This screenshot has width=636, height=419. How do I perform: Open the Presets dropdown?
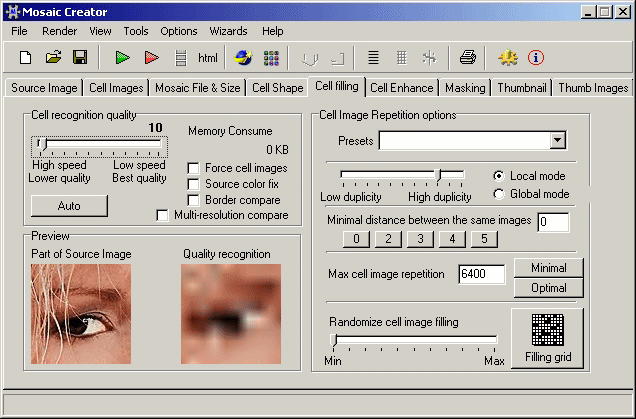tap(558, 140)
